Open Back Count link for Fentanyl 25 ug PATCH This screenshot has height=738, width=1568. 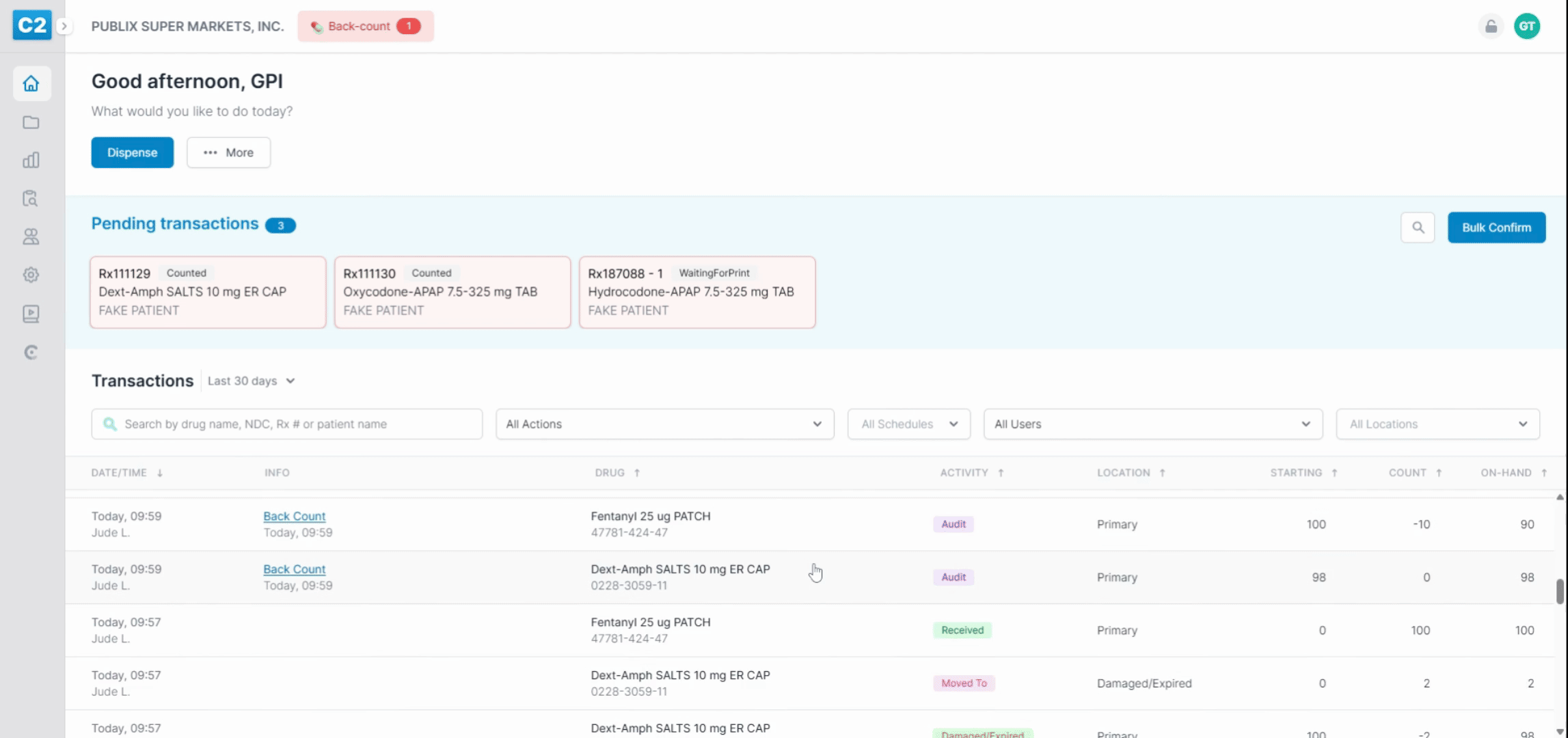point(294,516)
